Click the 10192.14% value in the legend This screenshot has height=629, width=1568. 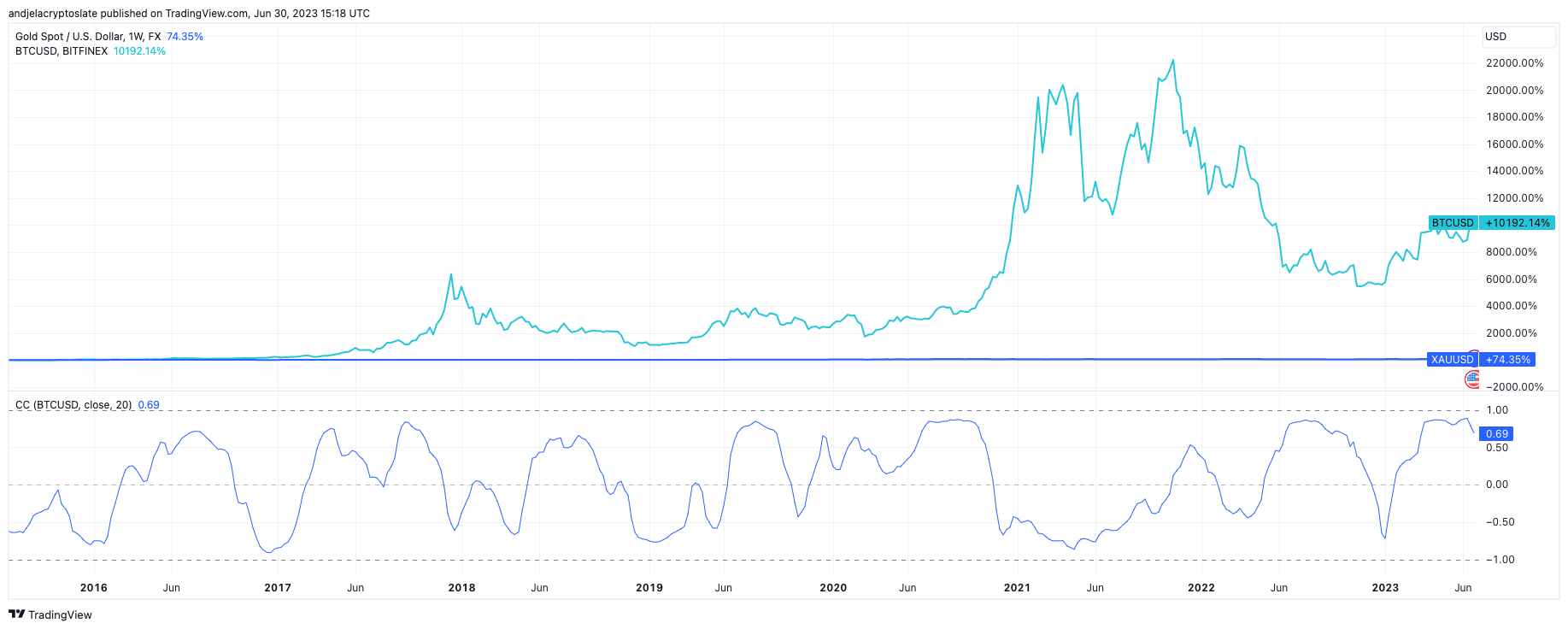(139, 51)
